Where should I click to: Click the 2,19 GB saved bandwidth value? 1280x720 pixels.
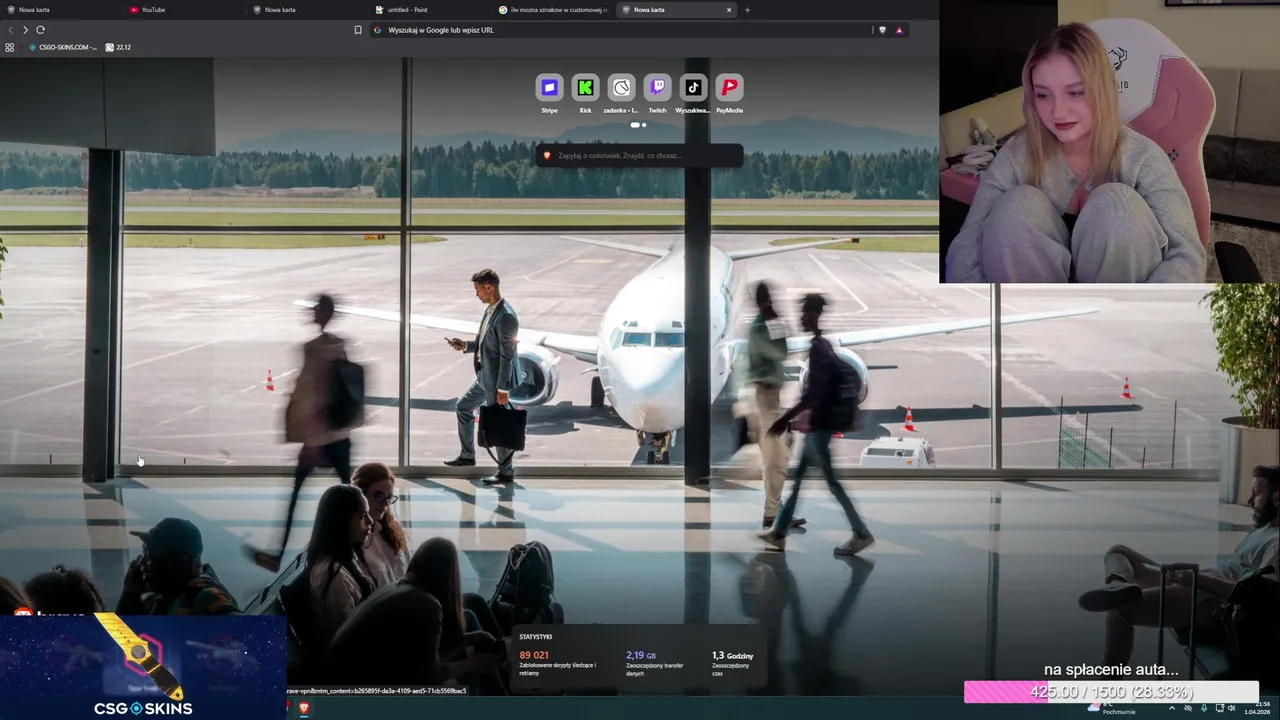pos(641,655)
